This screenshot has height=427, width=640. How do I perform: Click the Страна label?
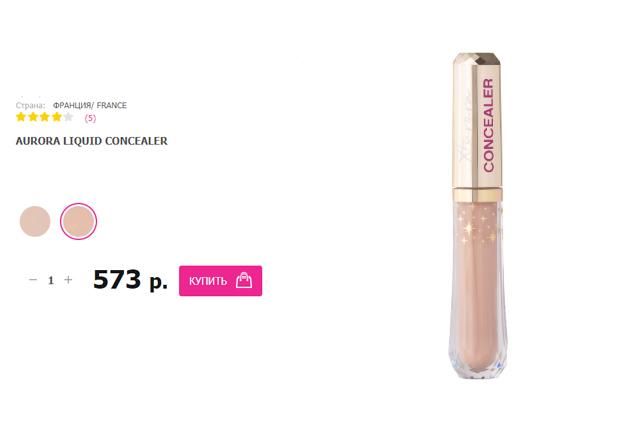point(30,105)
